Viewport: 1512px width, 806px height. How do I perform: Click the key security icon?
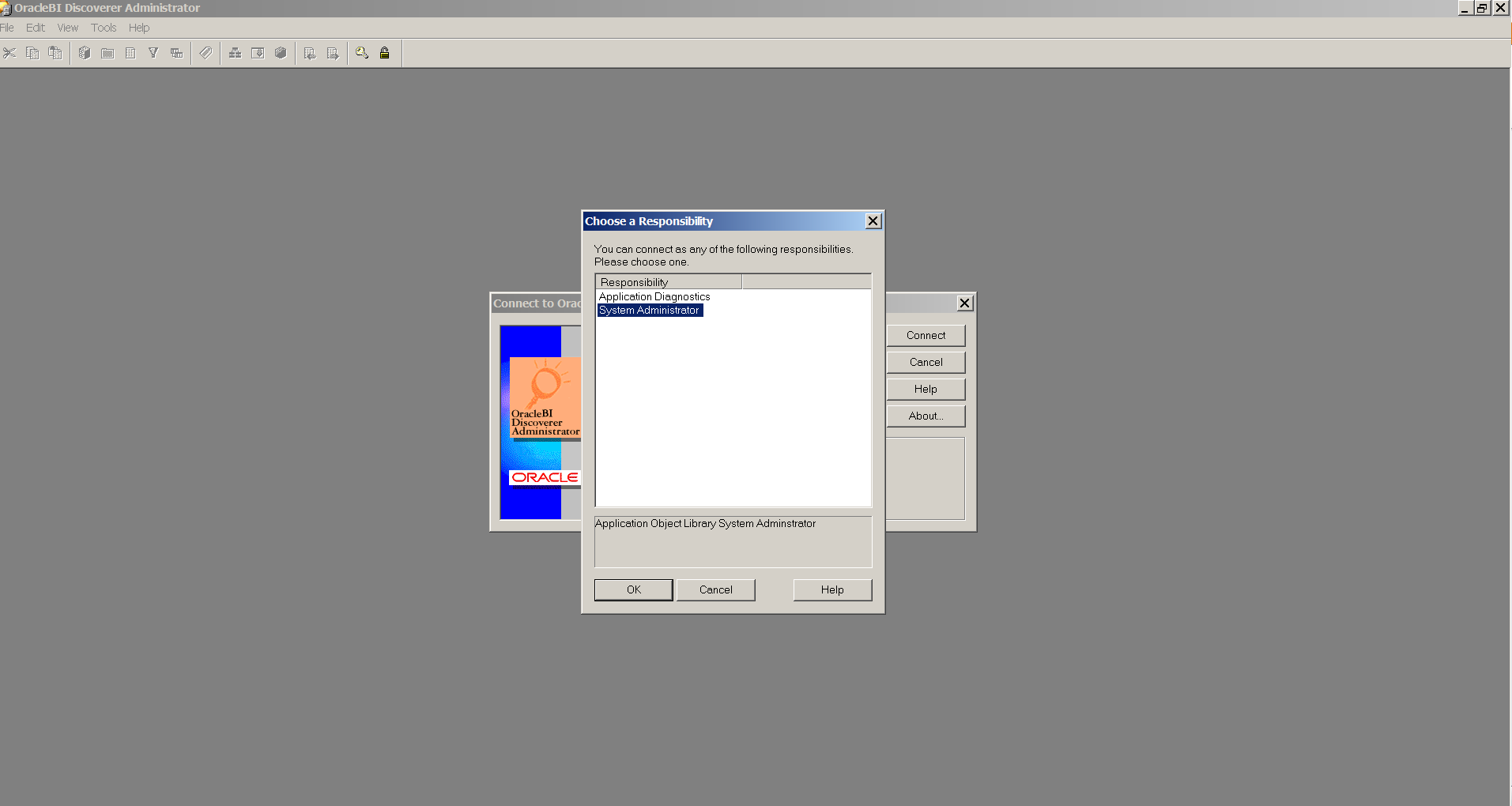click(362, 53)
